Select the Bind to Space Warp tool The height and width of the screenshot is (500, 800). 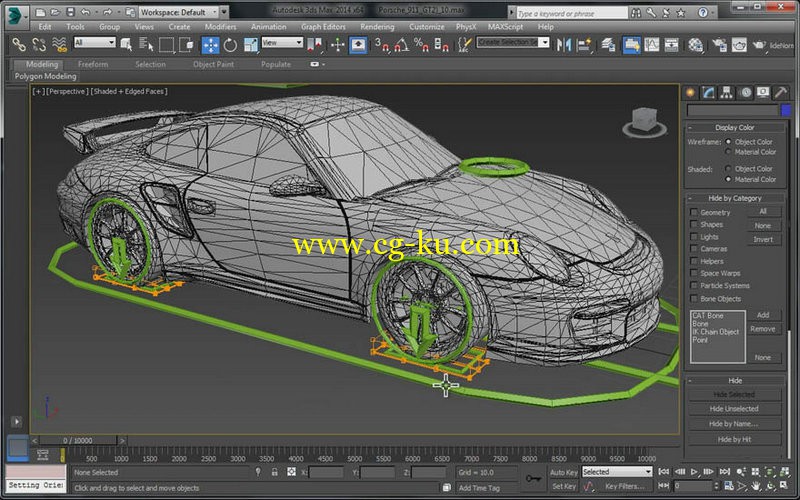point(60,45)
